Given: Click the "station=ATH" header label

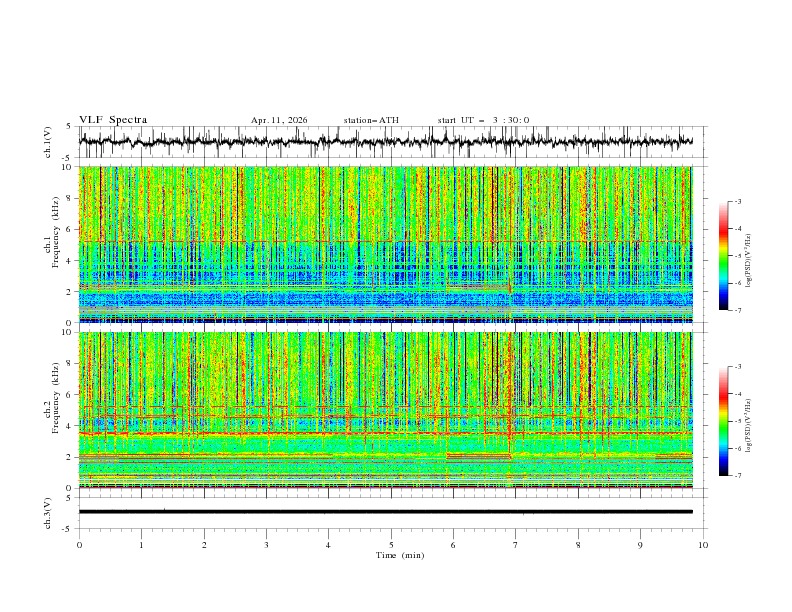Looking at the screenshot, I should [371, 120].
